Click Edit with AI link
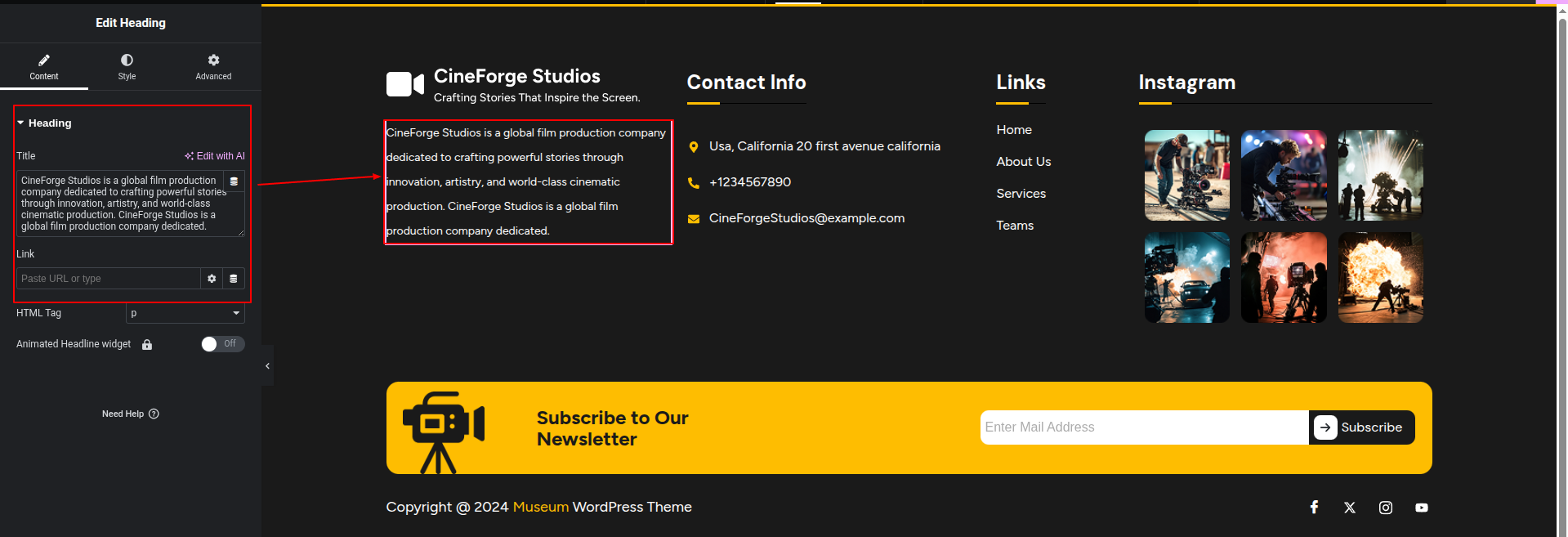 [215, 156]
